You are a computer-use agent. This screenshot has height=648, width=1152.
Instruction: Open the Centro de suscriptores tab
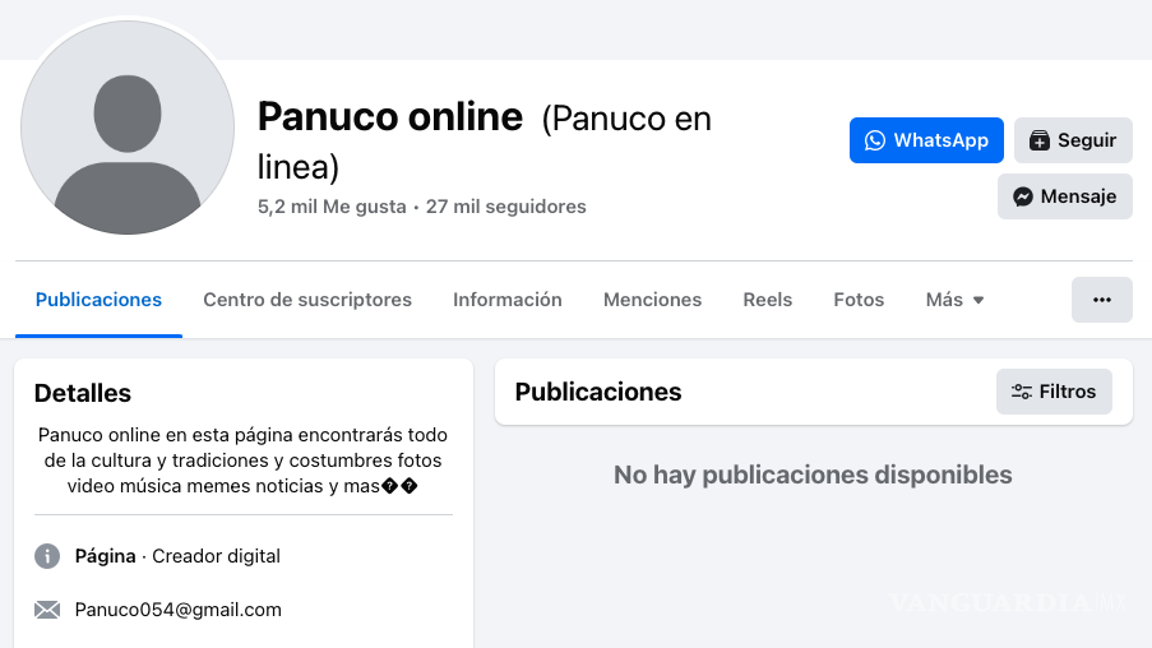(307, 299)
